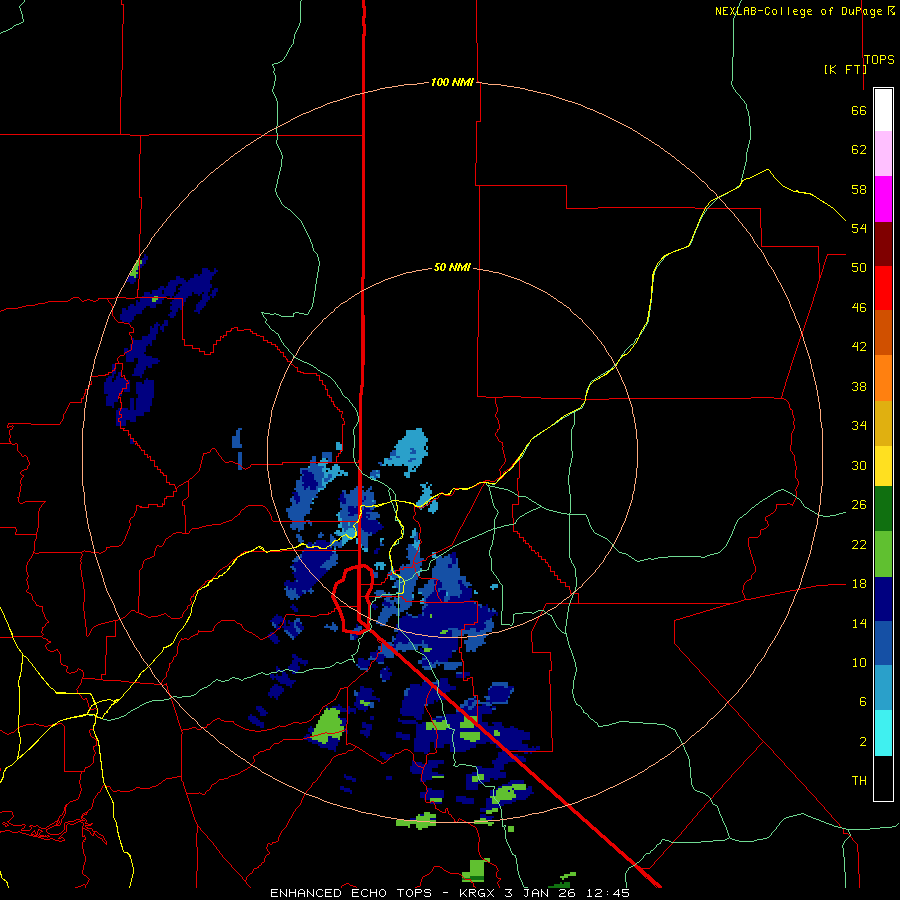Click the 18 value on the legend
The width and height of the screenshot is (900, 900).
(x=859, y=584)
